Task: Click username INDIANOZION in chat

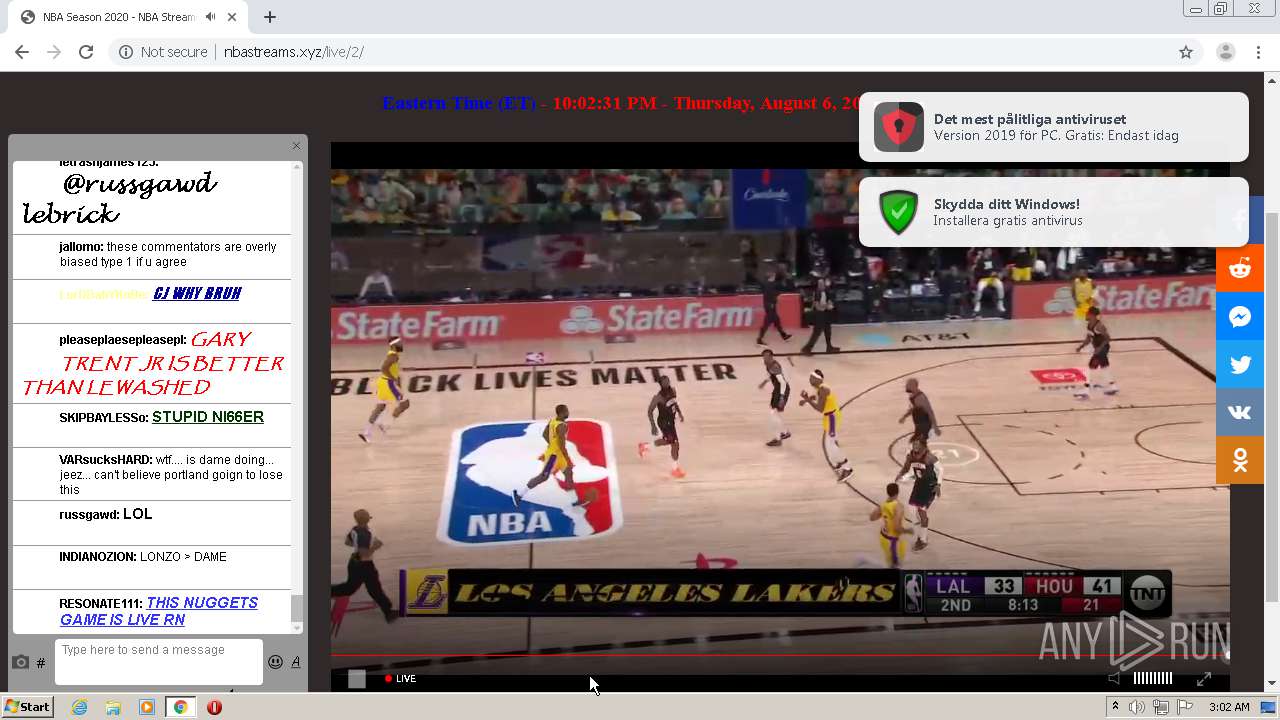Action: 97,557
